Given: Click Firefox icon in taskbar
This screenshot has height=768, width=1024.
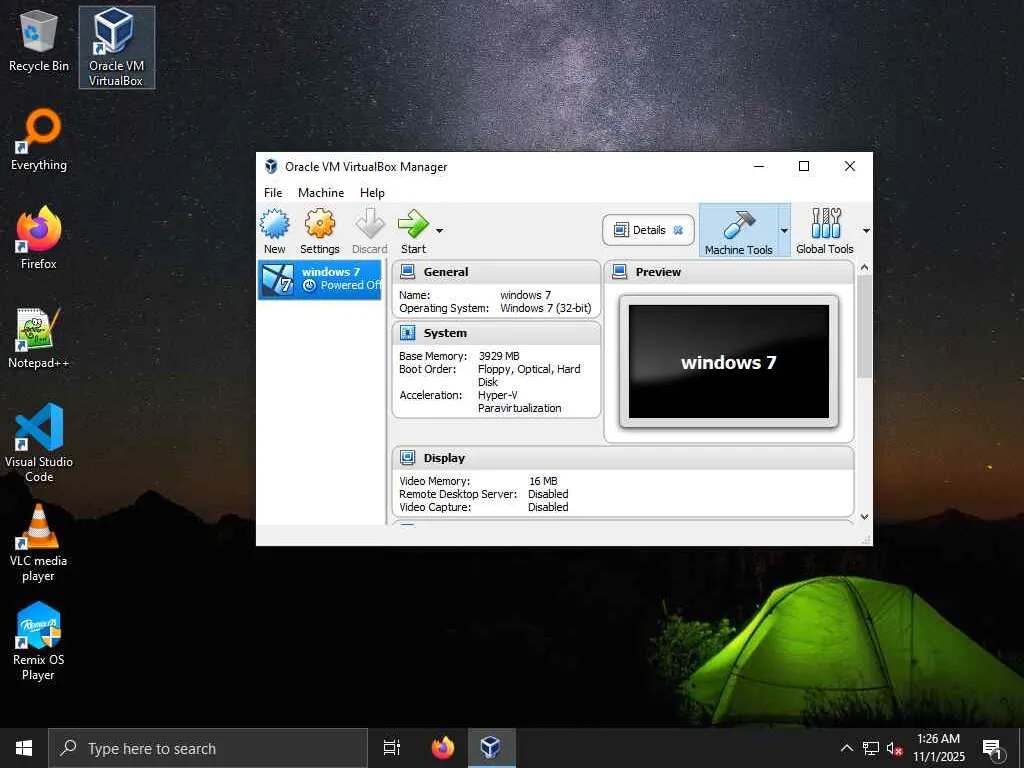Looking at the screenshot, I should coord(443,748).
